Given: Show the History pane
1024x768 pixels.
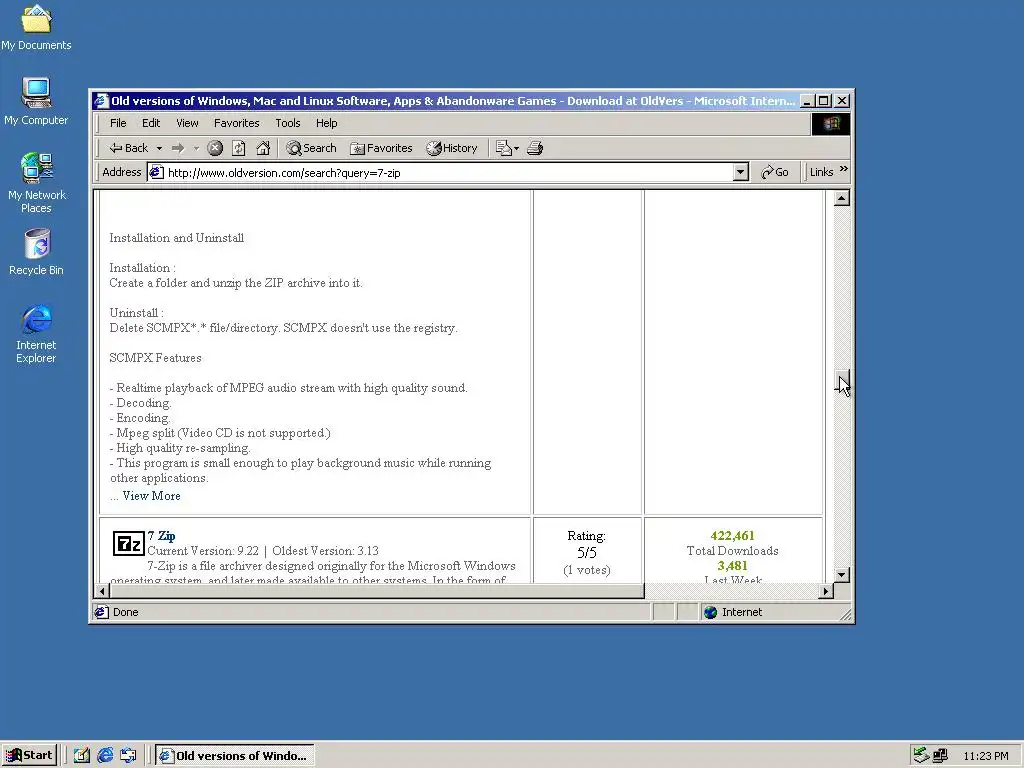Looking at the screenshot, I should 452,148.
